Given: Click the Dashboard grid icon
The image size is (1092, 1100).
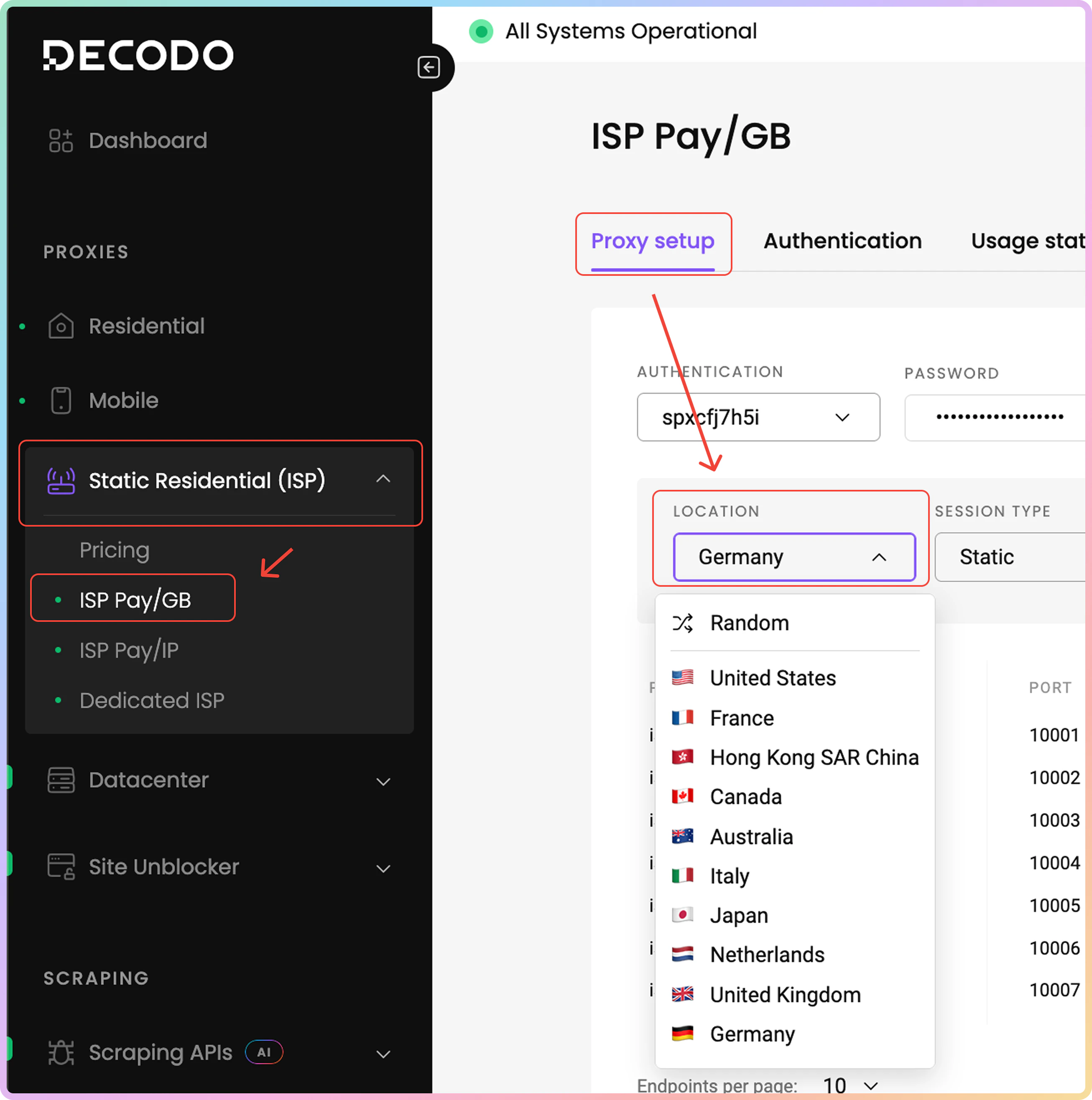Looking at the screenshot, I should pyautogui.click(x=60, y=140).
